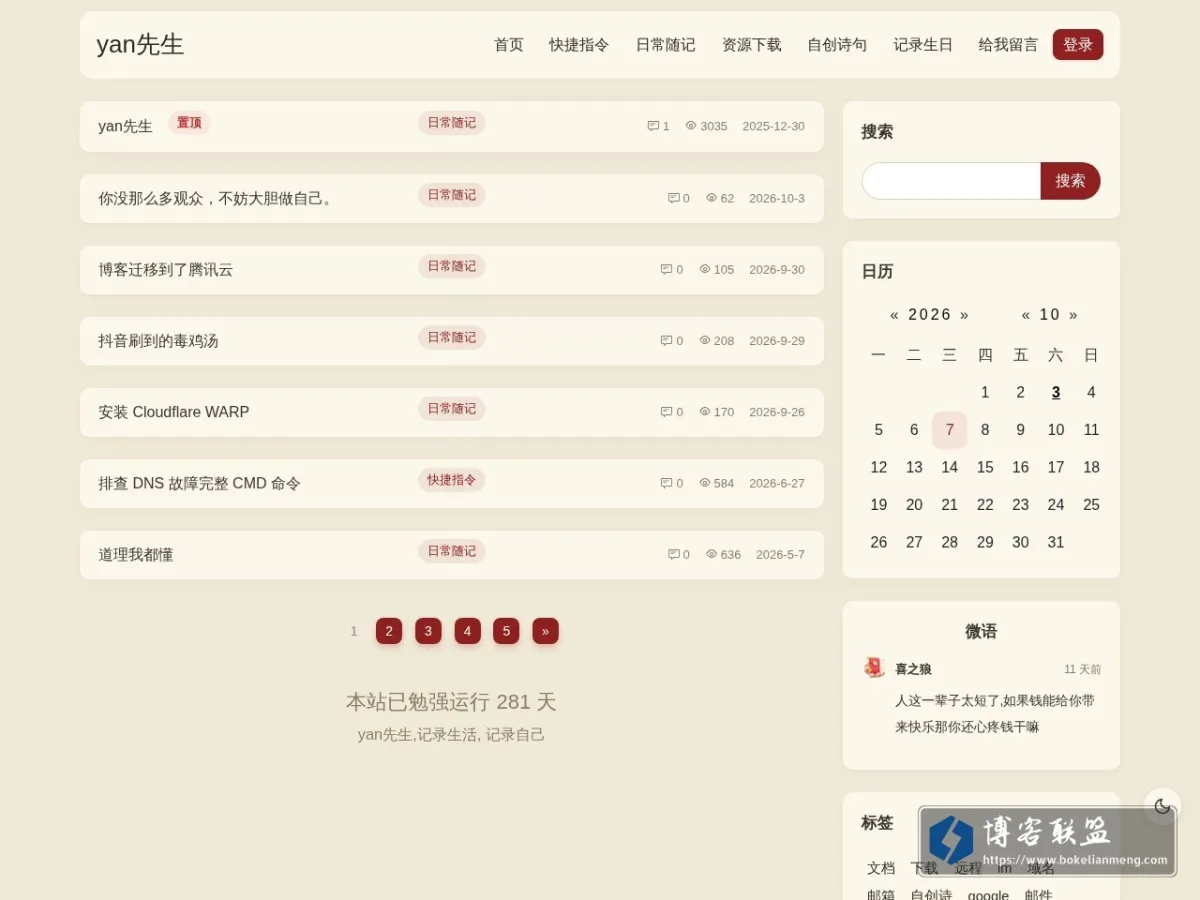Click the 文档 tag
The image size is (1200, 900).
[881, 868]
